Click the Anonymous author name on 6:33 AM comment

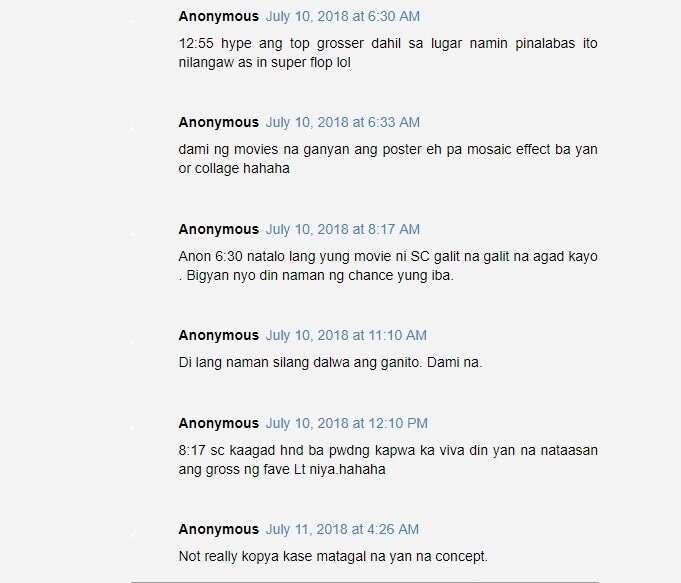coord(218,123)
